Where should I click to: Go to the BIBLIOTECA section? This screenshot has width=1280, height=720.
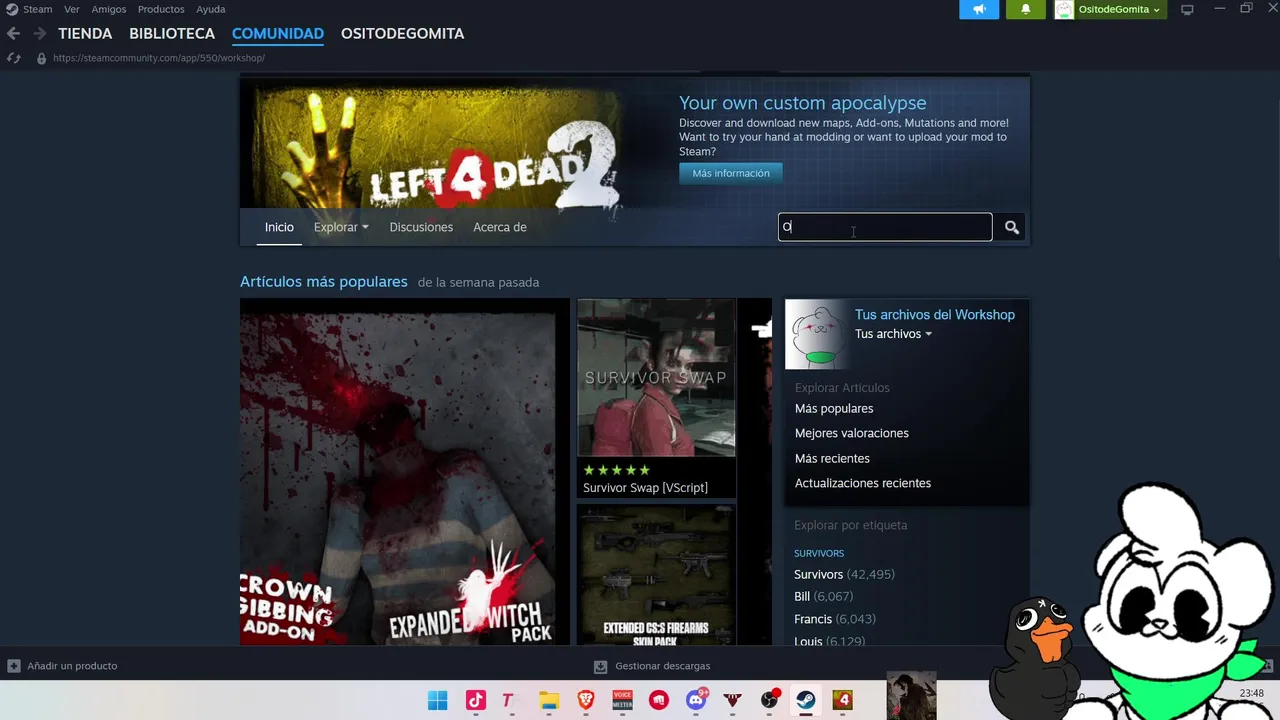click(x=172, y=33)
